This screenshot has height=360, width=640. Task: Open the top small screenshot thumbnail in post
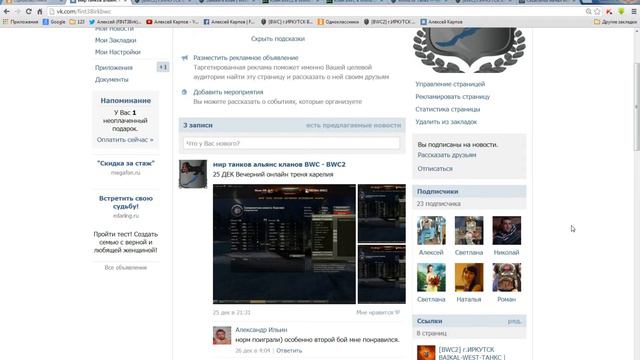382,213
